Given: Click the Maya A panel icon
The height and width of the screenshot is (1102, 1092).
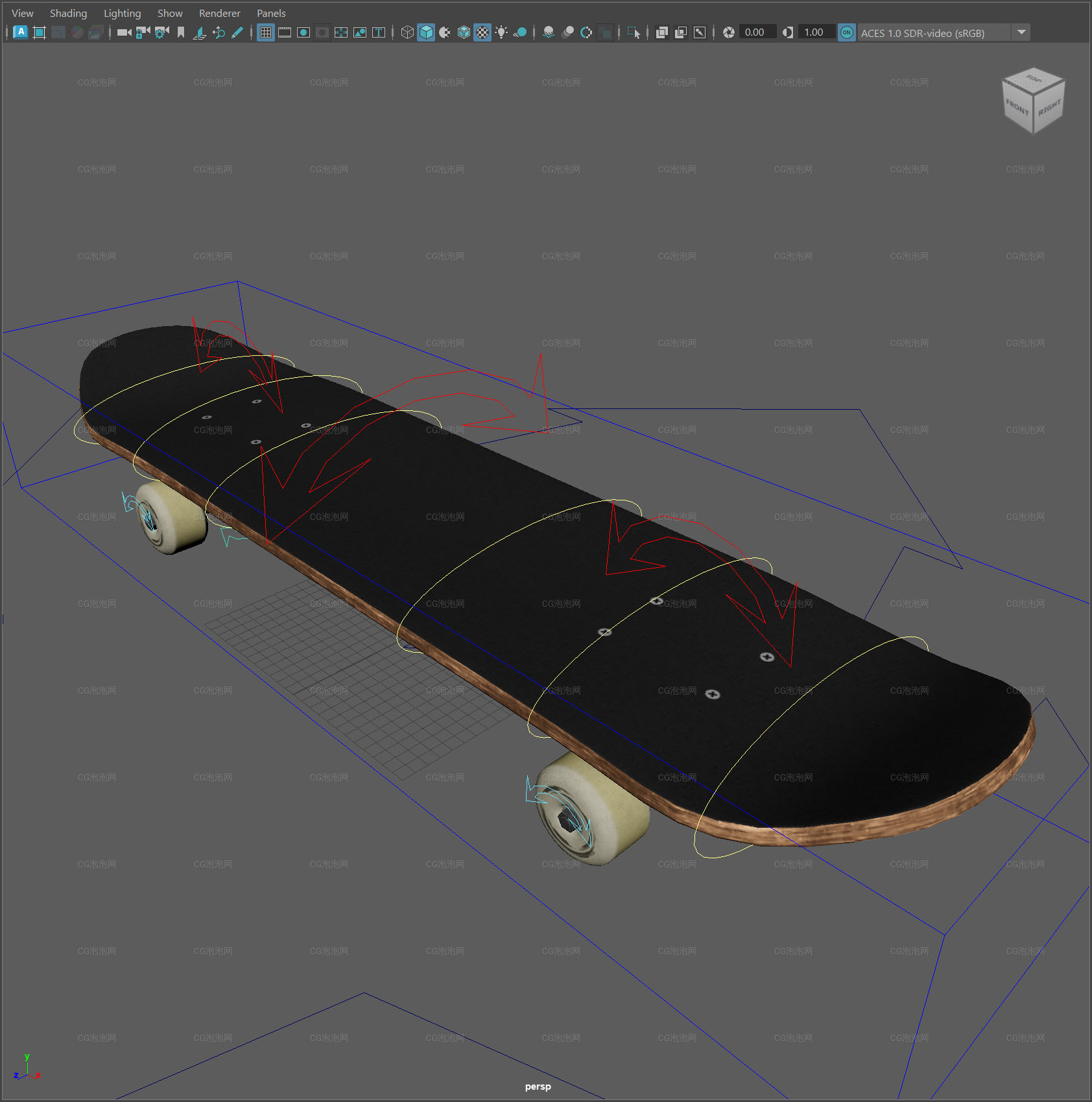Looking at the screenshot, I should [20, 32].
